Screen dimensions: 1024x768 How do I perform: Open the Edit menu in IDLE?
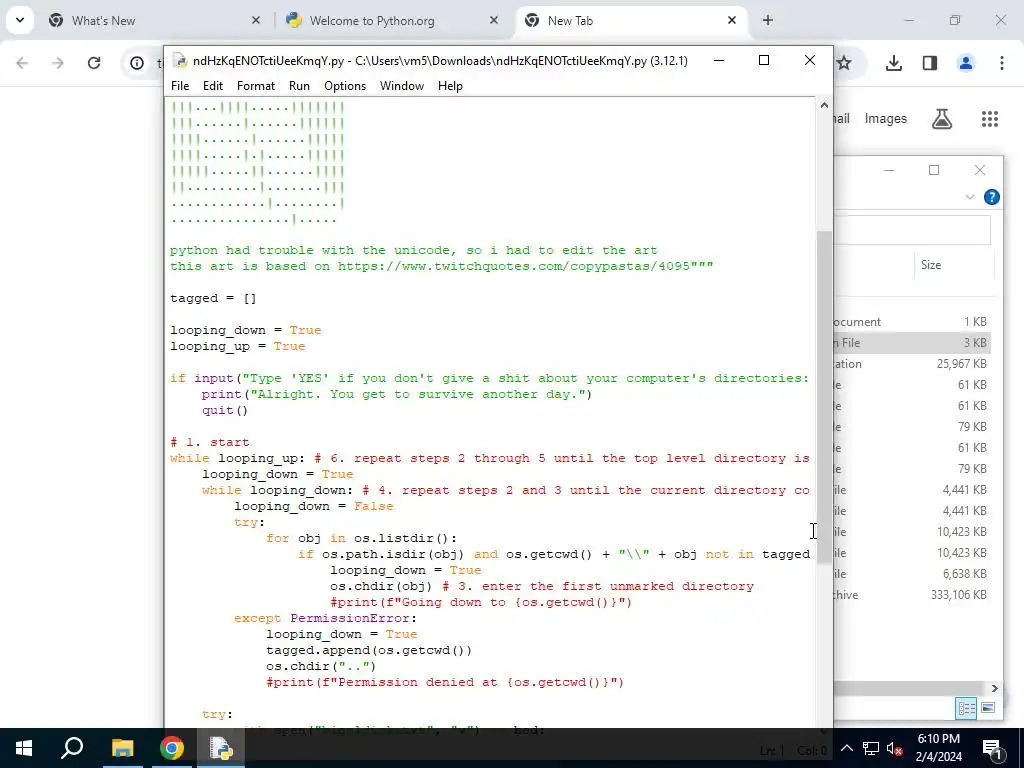click(x=213, y=86)
